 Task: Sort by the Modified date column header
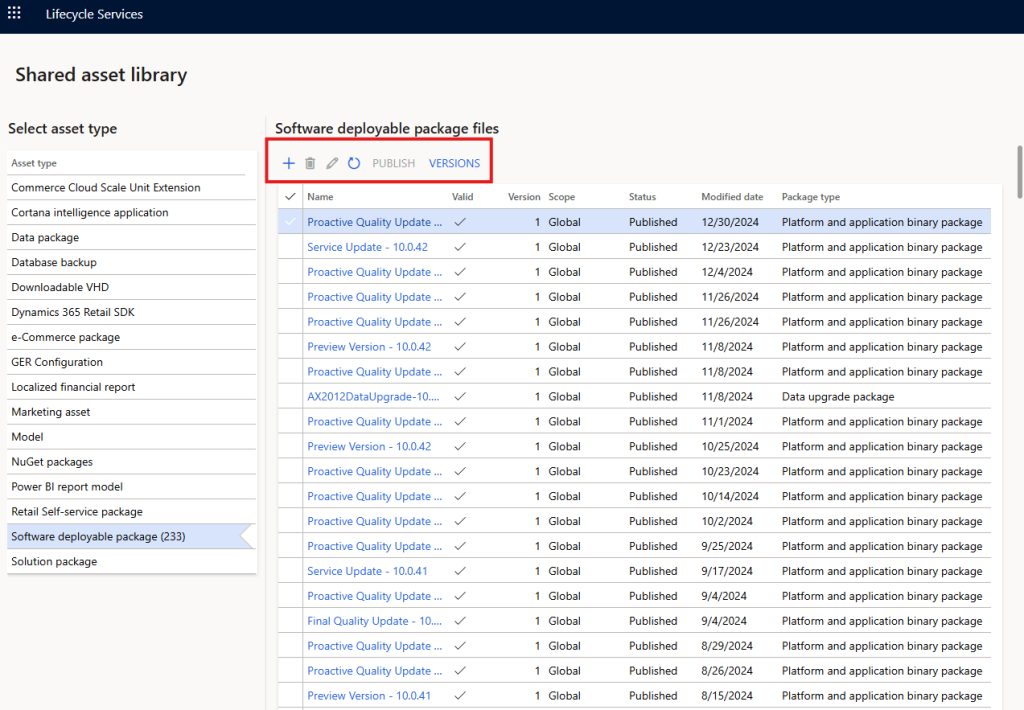pos(732,197)
